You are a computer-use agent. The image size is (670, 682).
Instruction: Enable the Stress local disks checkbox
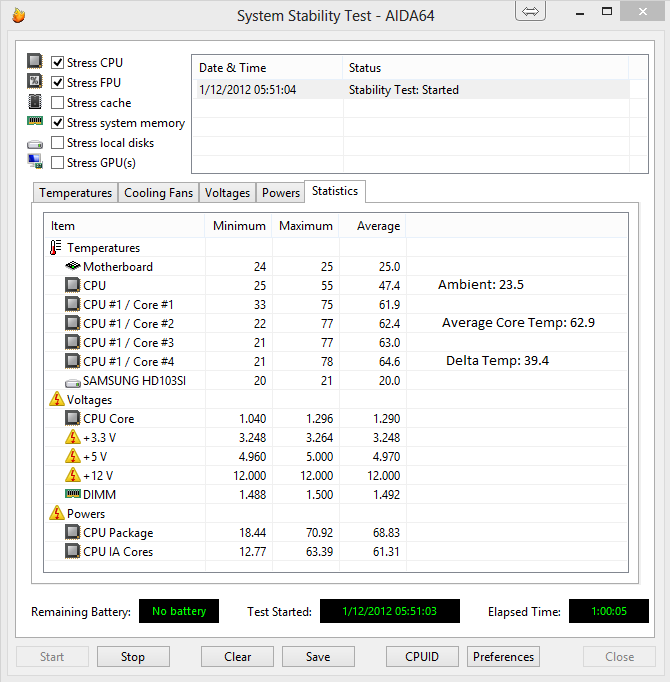(57, 142)
